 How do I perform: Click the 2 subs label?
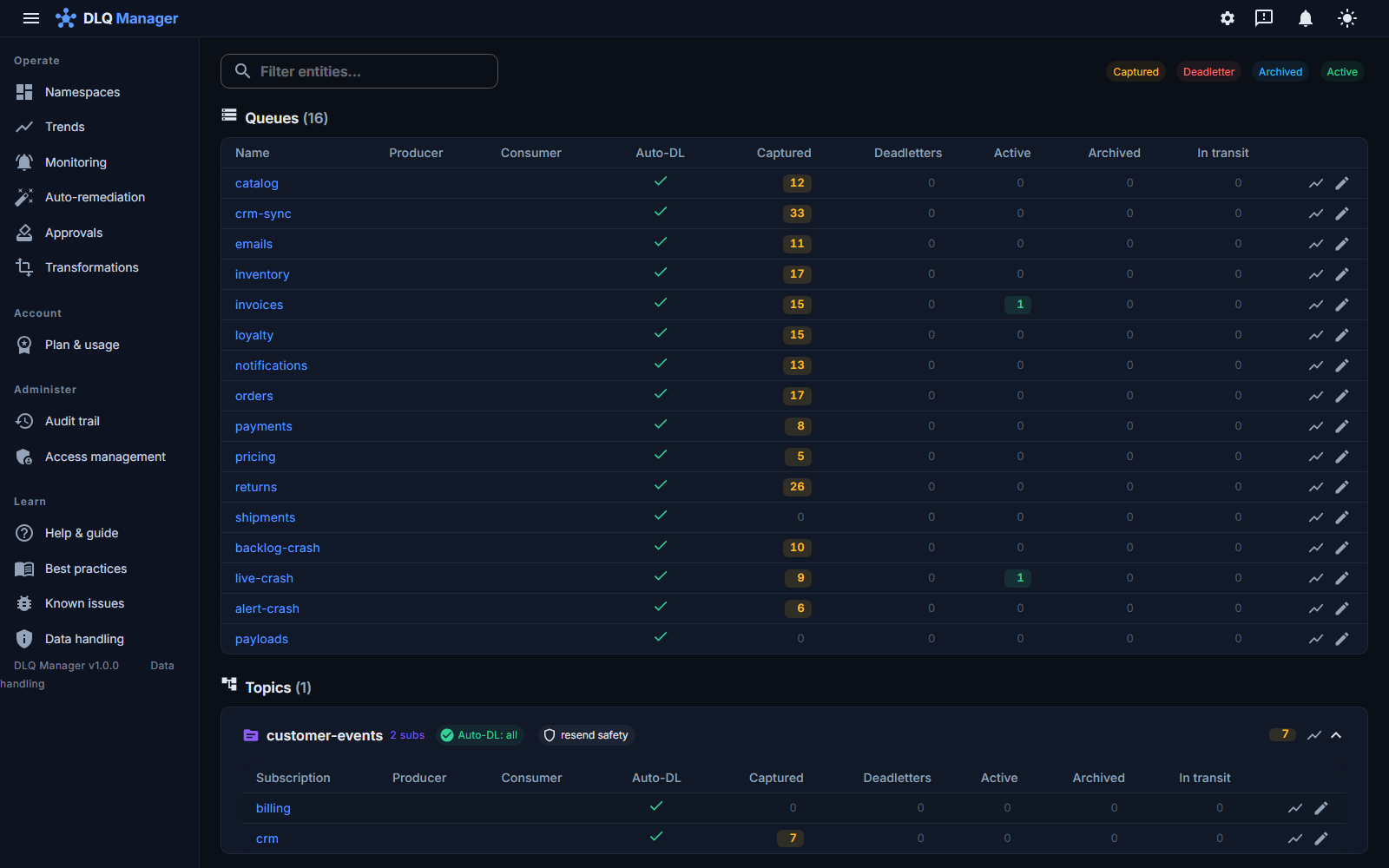coord(407,735)
